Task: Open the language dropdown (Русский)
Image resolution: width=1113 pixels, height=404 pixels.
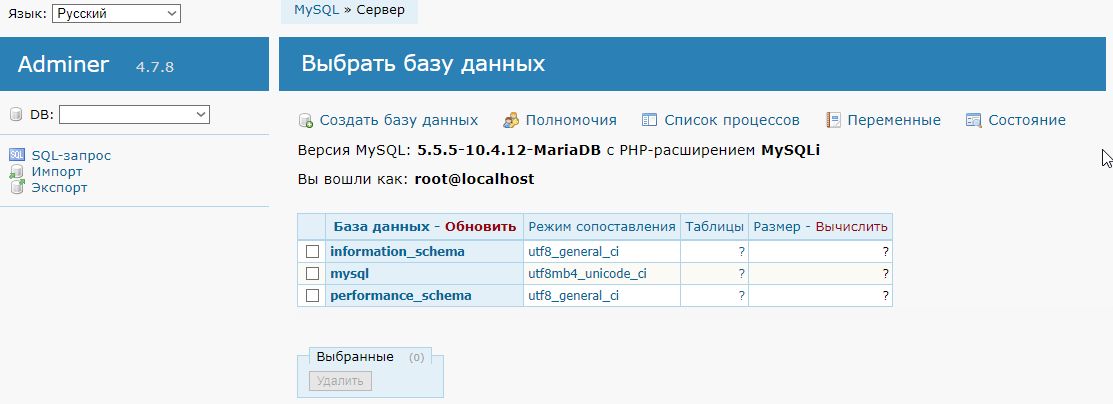Action: [116, 13]
